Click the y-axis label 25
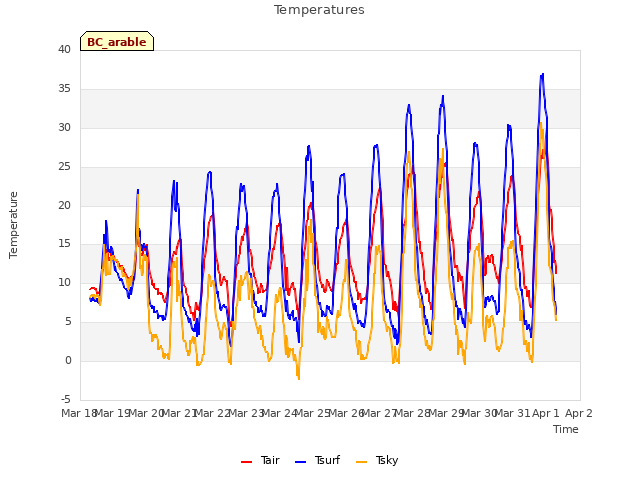 click(64, 167)
